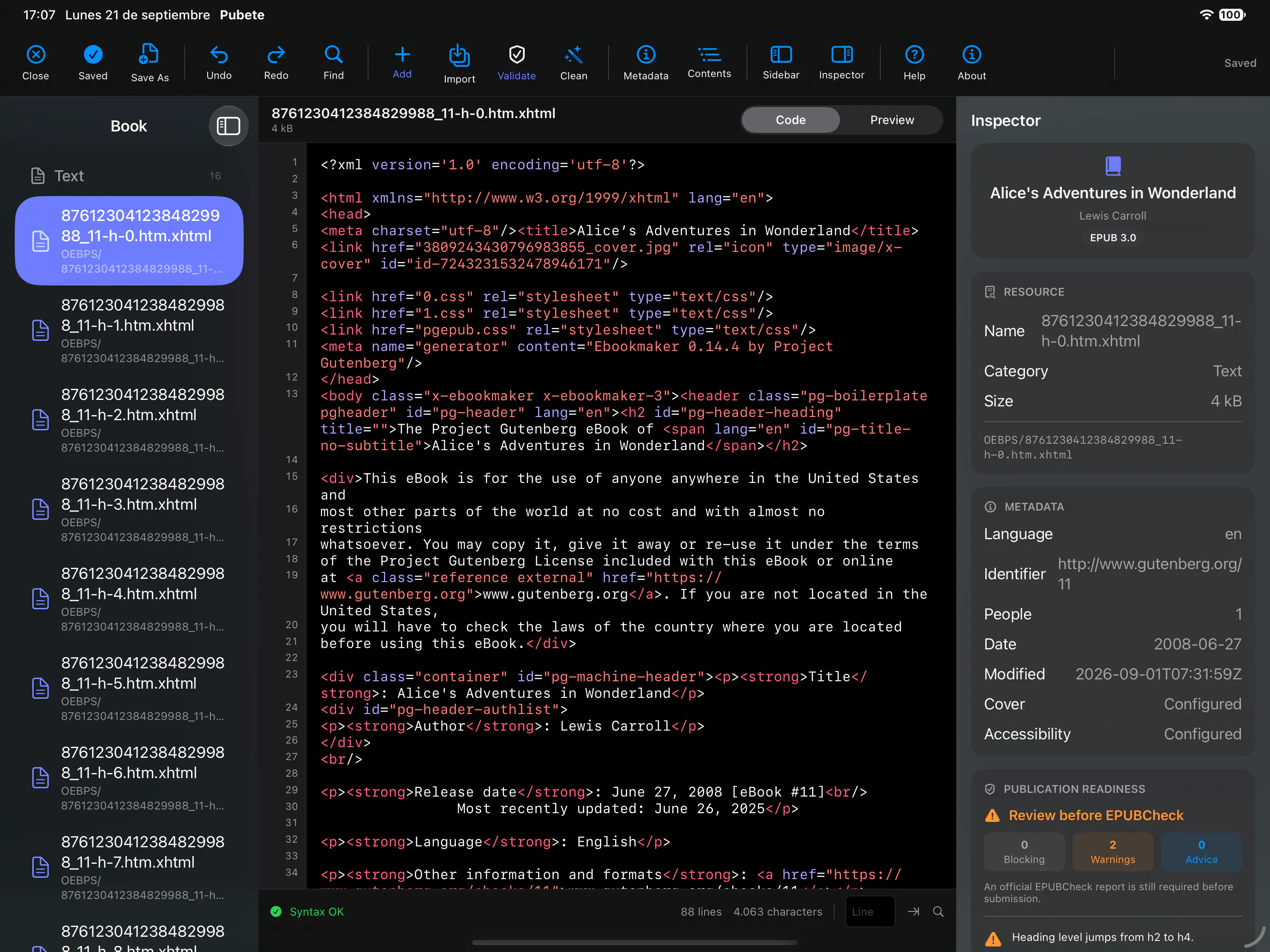Click the Accessibility Configured row

[1113, 733]
